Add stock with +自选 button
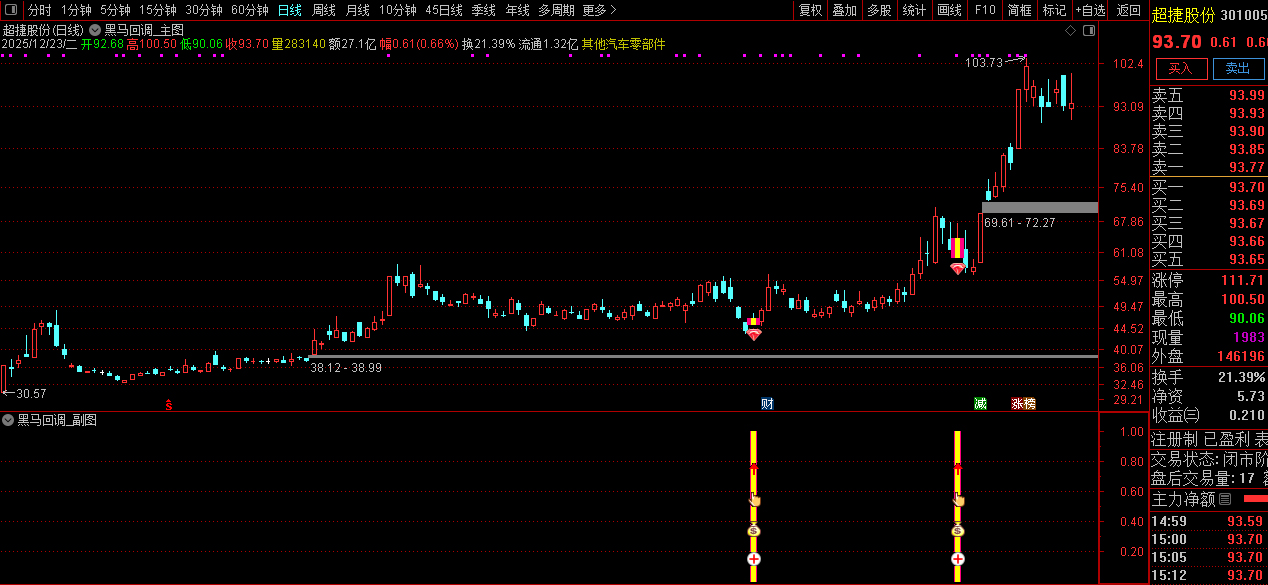 pyautogui.click(x=1090, y=10)
